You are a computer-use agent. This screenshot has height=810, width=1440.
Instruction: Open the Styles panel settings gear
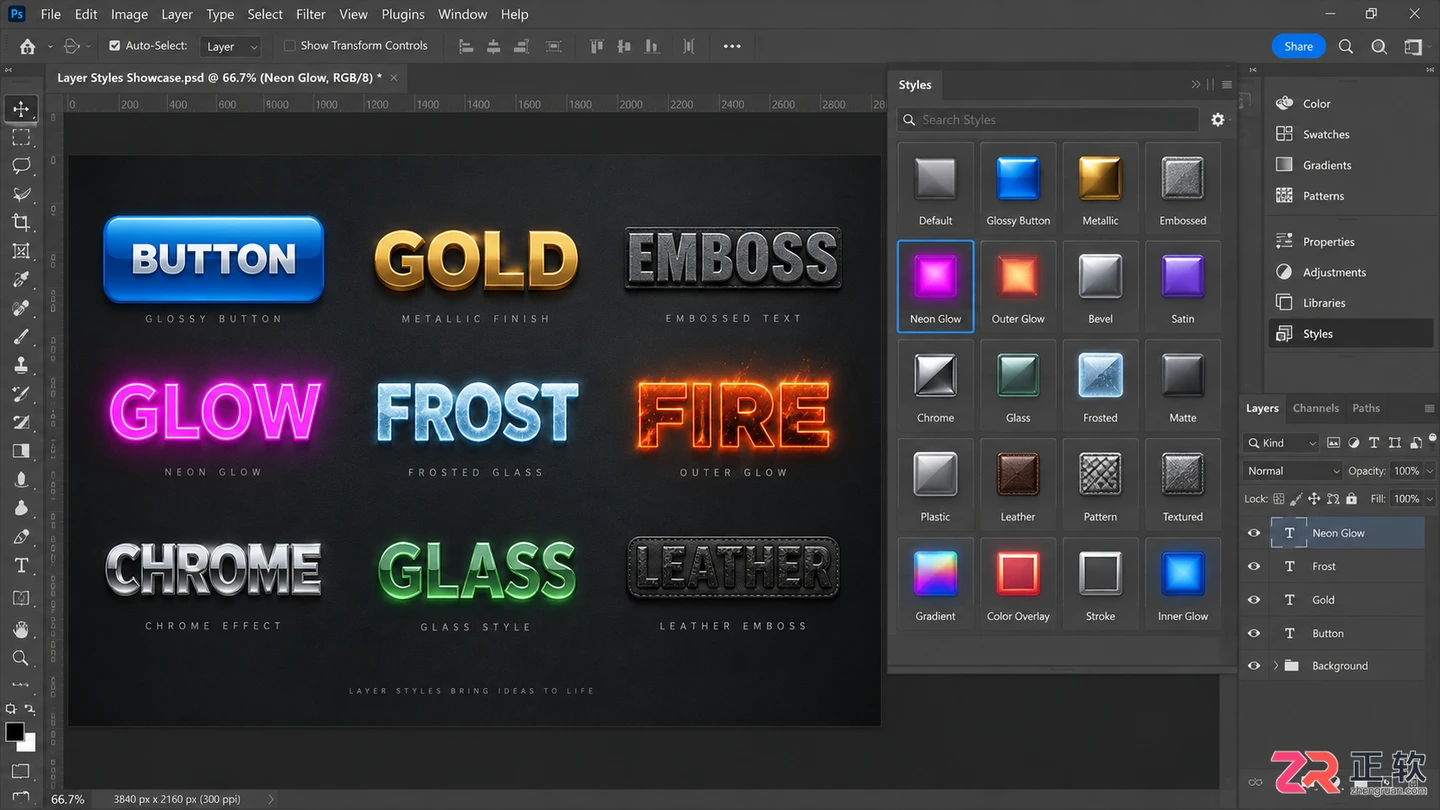tap(1217, 120)
